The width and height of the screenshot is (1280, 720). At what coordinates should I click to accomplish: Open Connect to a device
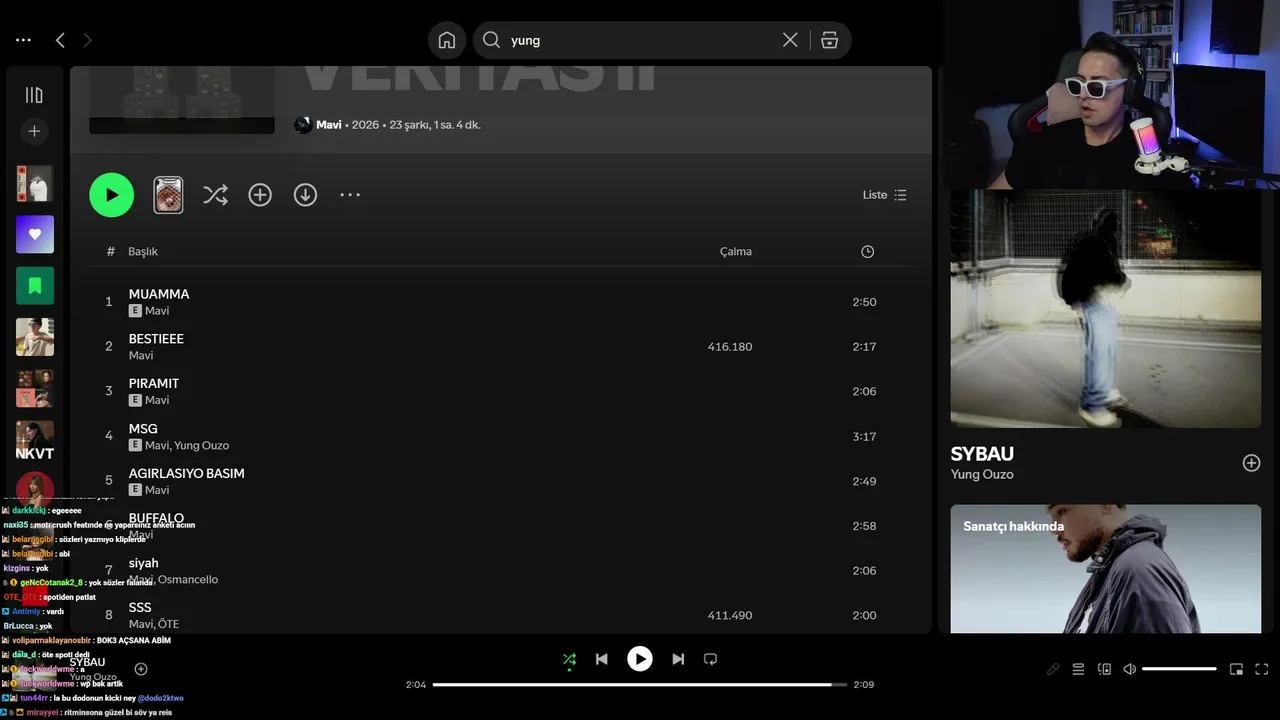[1105, 669]
